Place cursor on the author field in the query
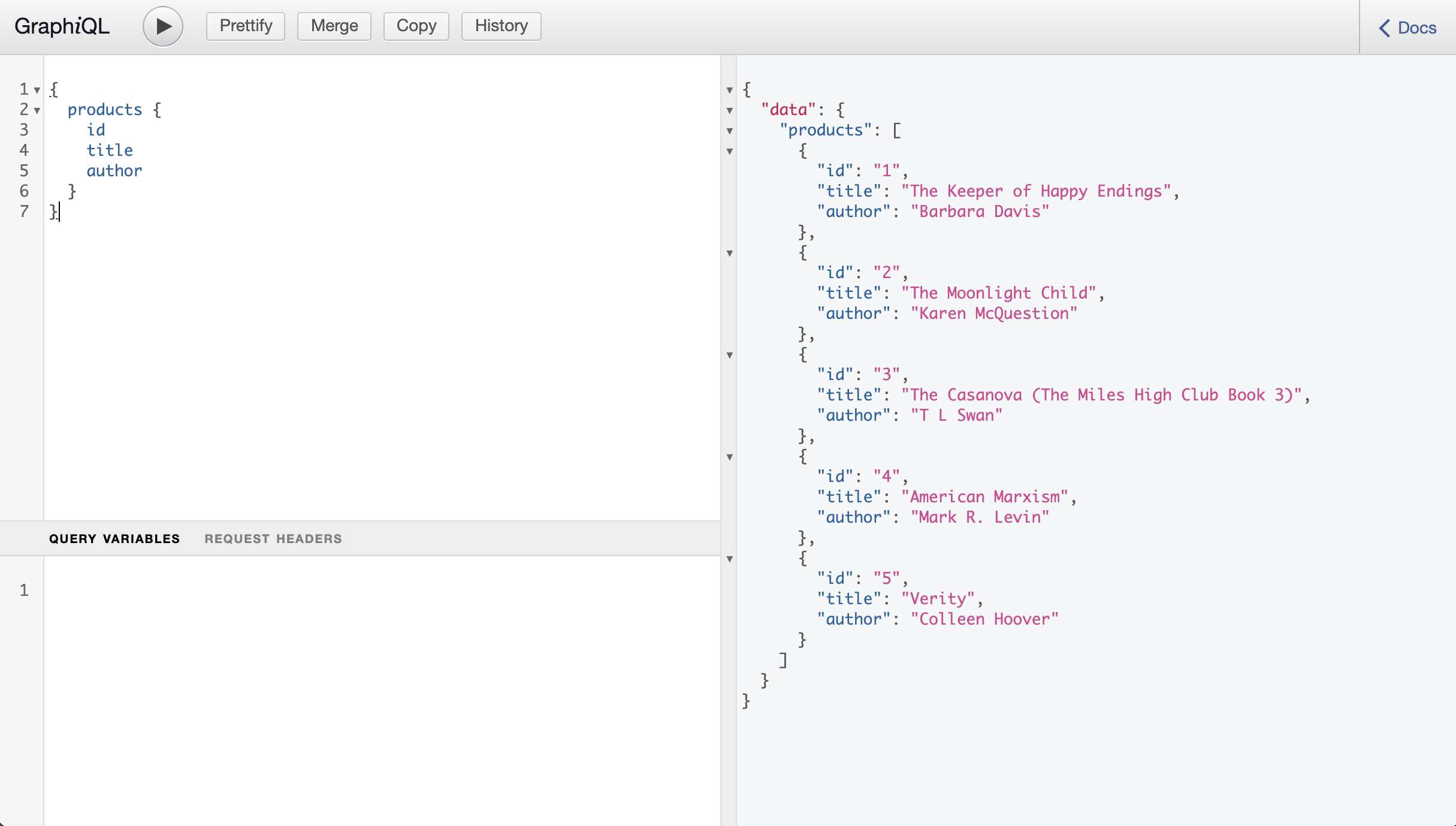This screenshot has height=826, width=1456. coord(114,171)
